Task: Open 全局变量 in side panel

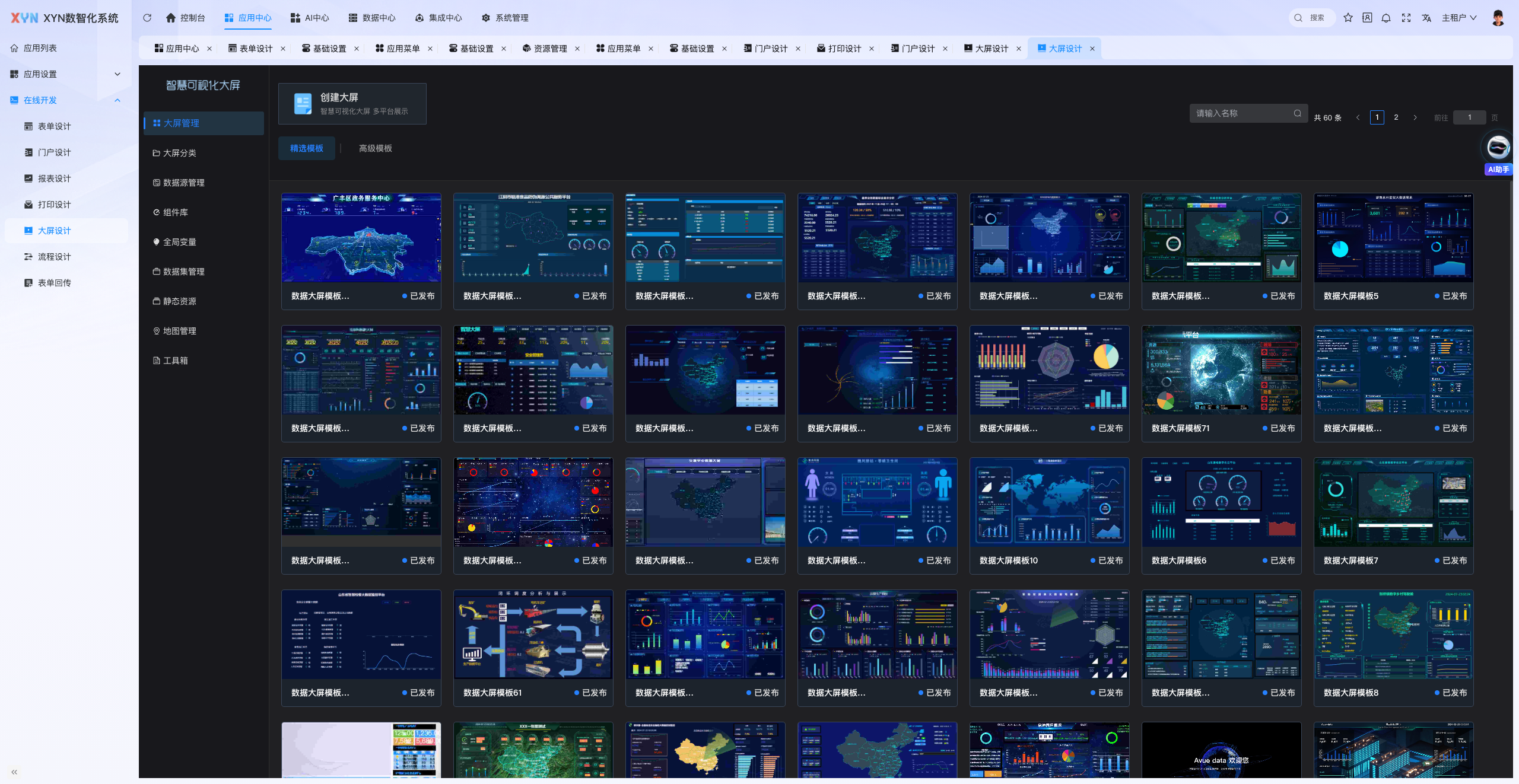Action: pos(204,242)
